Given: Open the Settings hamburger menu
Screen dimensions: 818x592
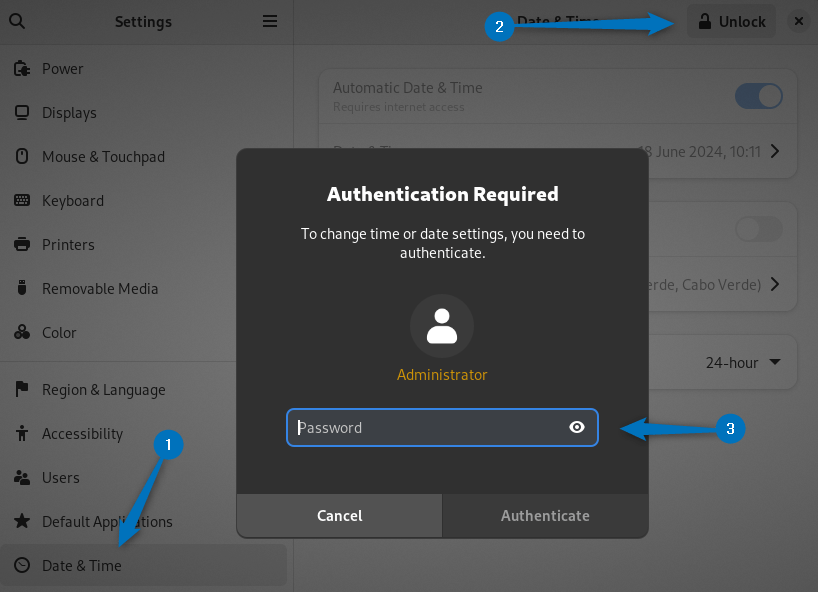Looking at the screenshot, I should [x=269, y=21].
